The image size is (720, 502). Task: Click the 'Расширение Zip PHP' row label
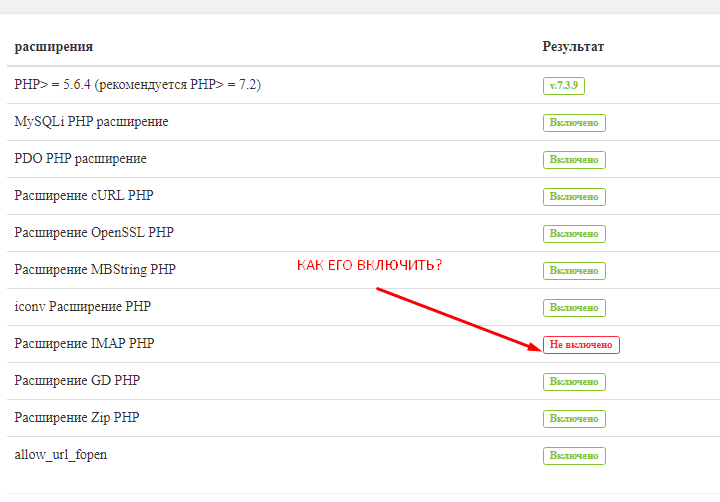point(77,418)
